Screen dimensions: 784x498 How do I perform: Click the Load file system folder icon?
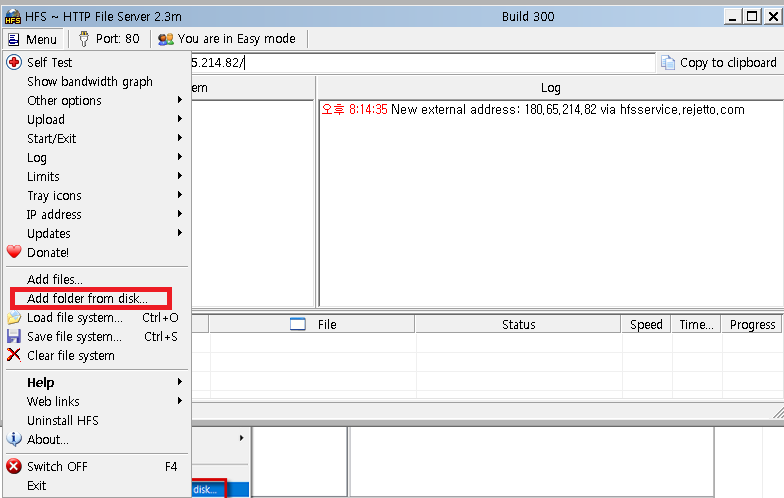(x=14, y=318)
